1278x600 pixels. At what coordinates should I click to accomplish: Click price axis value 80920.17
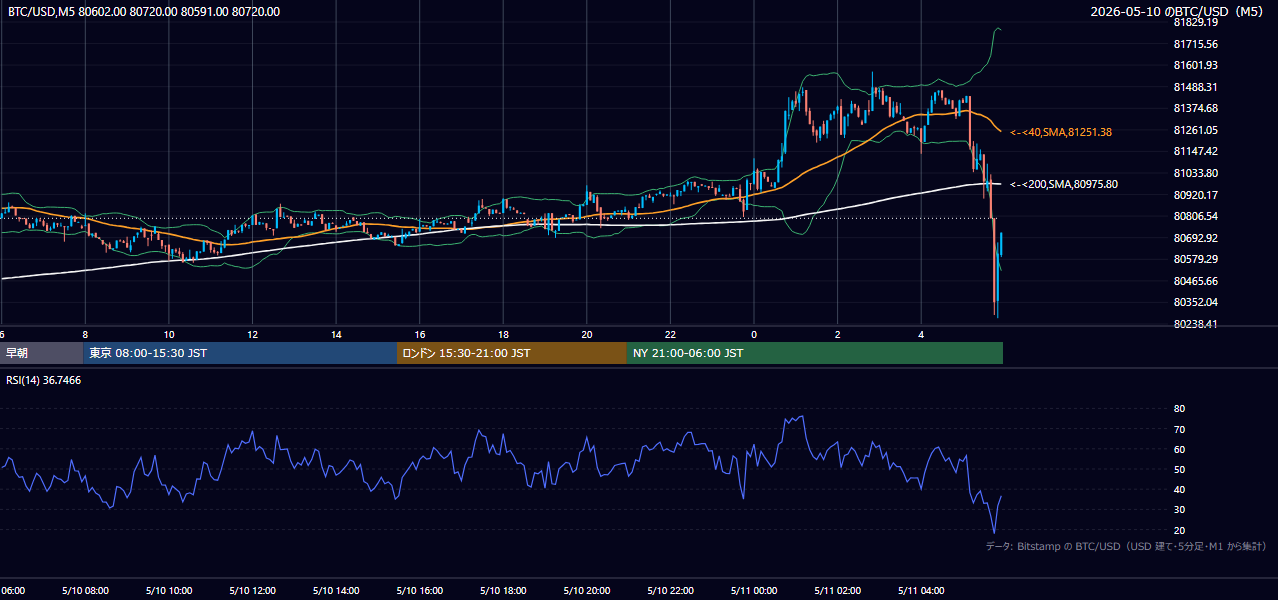1195,195
